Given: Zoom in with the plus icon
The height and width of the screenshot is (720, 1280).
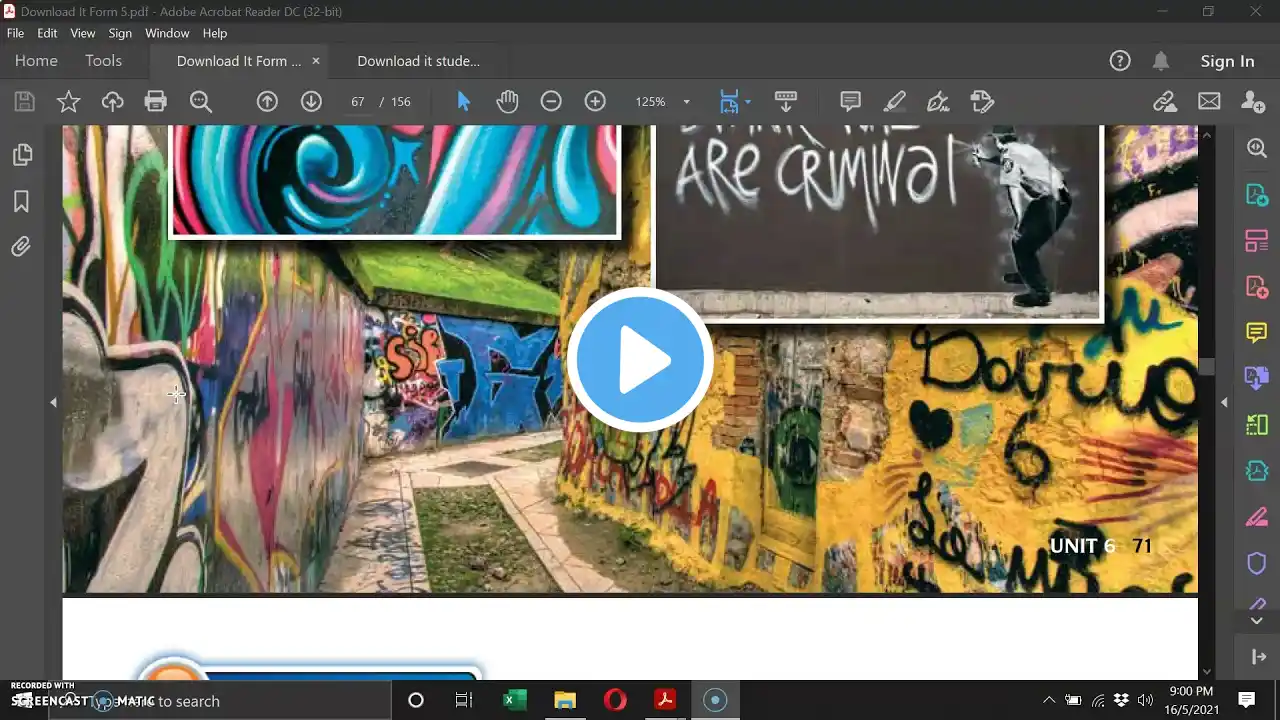Looking at the screenshot, I should (x=595, y=101).
